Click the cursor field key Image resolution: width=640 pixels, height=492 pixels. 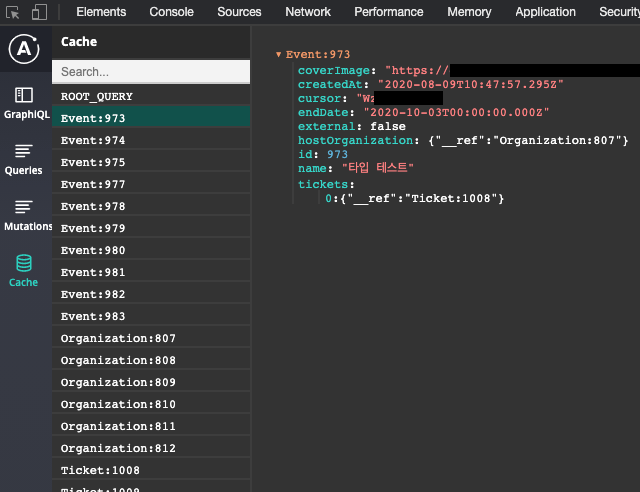point(319,98)
